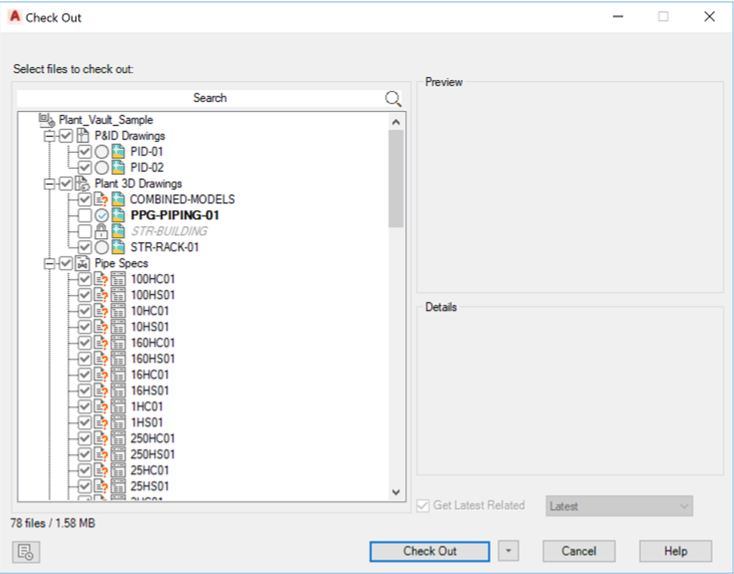Image resolution: width=734 pixels, height=574 pixels.
Task: Uncheck the COMBINED-MODELS checkbox
Action: tap(85, 199)
